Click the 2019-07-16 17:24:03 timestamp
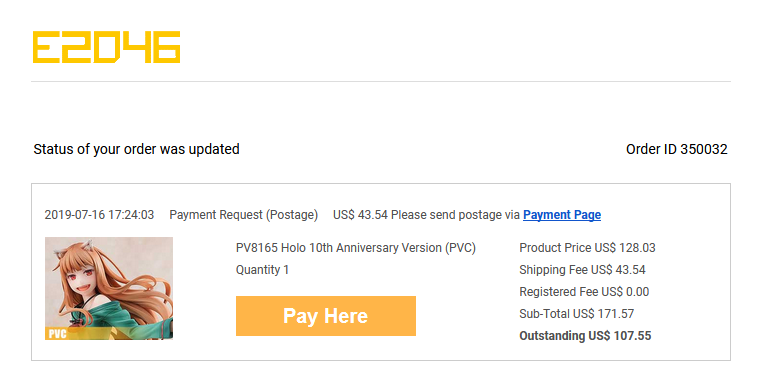 tap(99, 215)
